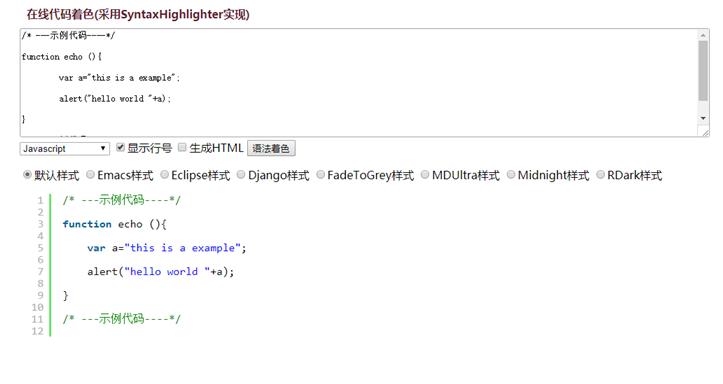Click the textarea scrollbar down arrow
Screen dimensions: 723x384
(x=703, y=118)
